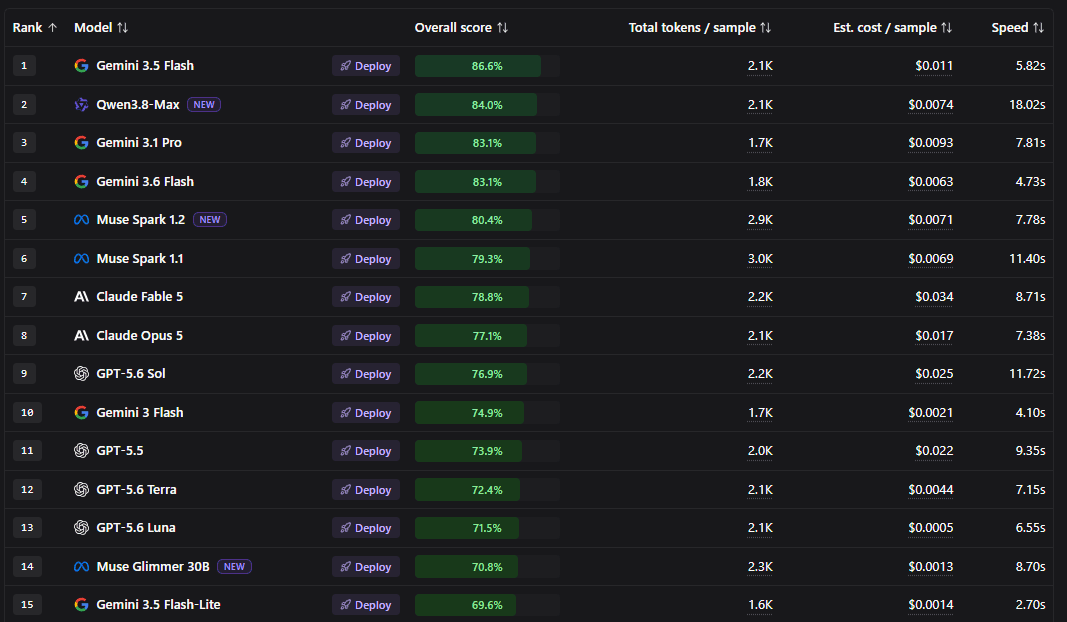Sort by Total tokens / sample arrows
This screenshot has width=1067, height=622.
[766, 28]
